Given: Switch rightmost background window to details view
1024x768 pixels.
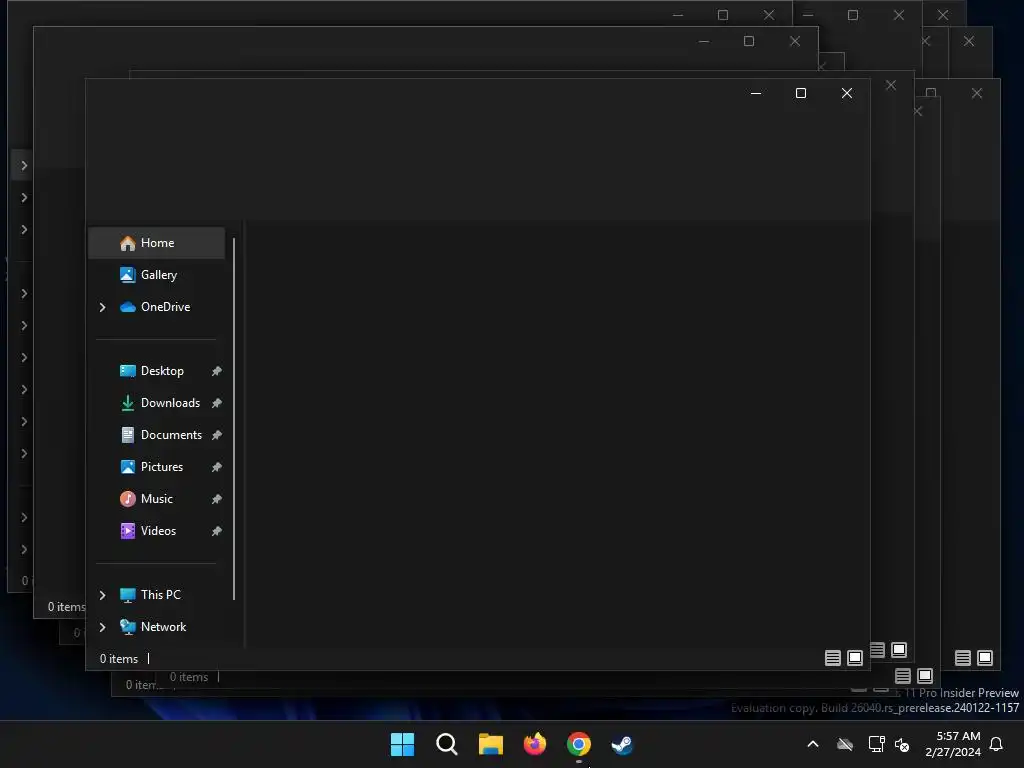Looking at the screenshot, I should point(963,658).
